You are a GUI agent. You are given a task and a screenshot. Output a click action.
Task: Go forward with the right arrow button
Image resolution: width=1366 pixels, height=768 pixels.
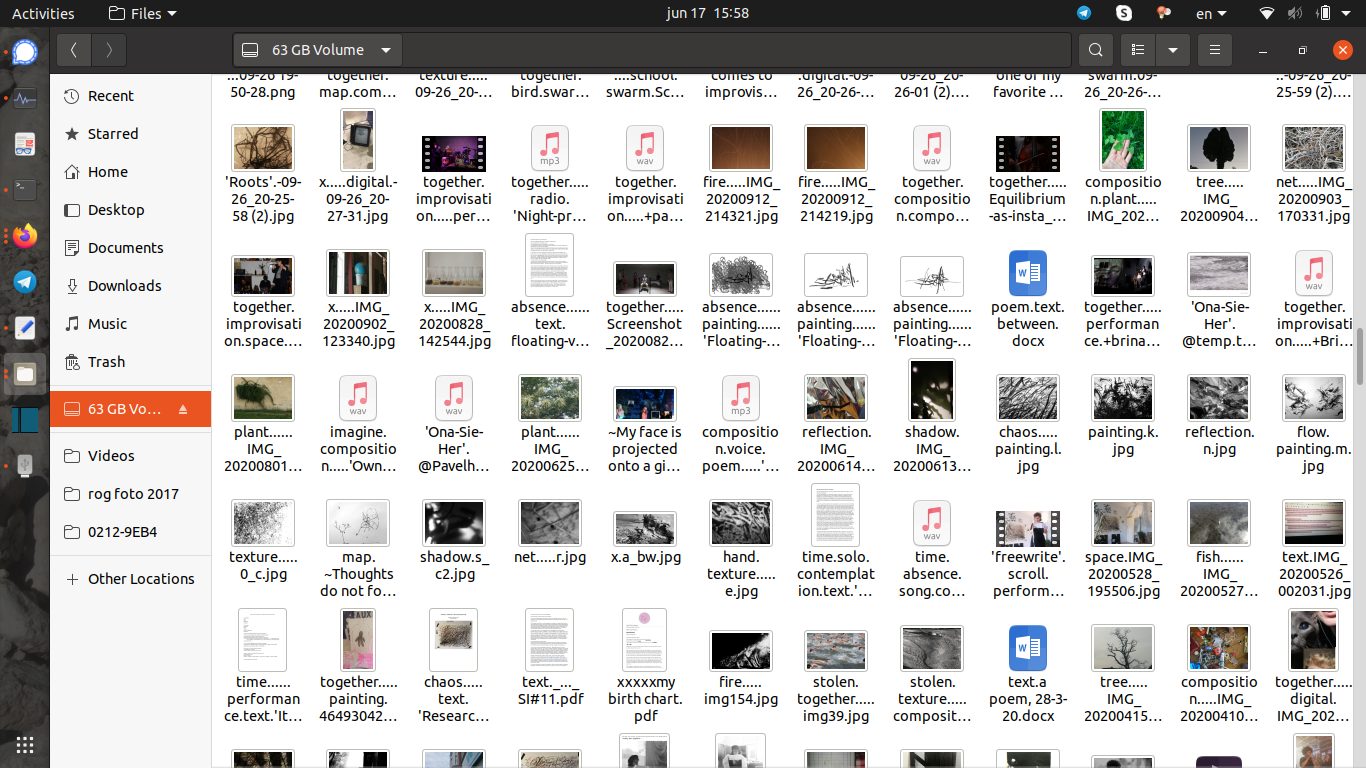(x=109, y=50)
